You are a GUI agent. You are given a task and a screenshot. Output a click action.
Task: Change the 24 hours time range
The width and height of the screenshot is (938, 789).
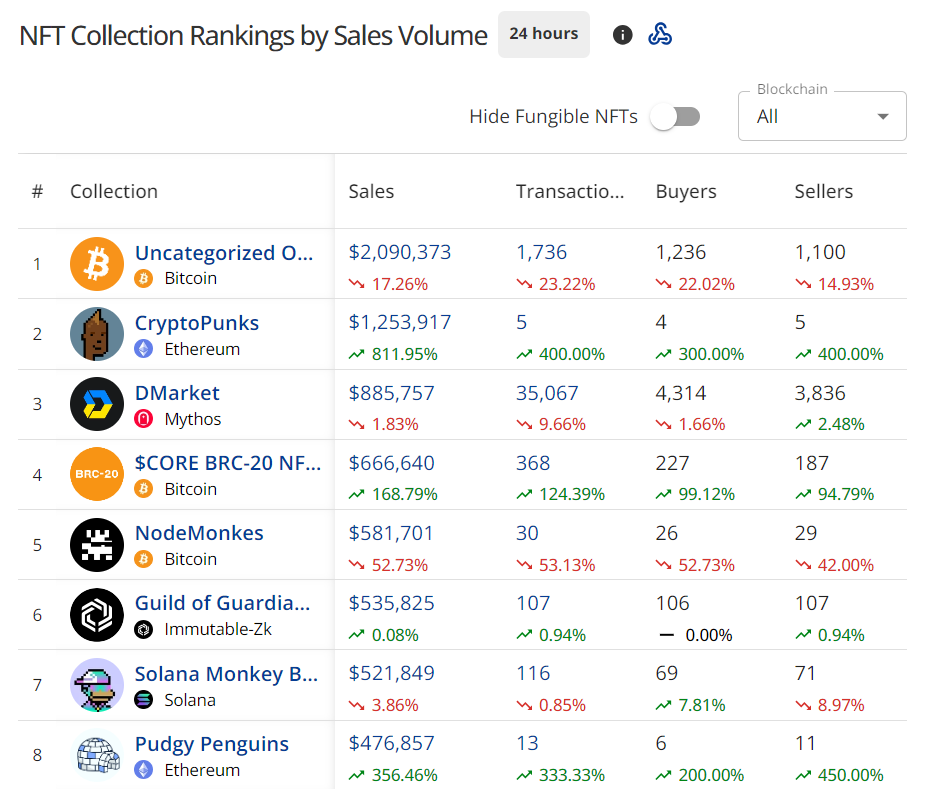pyautogui.click(x=544, y=34)
